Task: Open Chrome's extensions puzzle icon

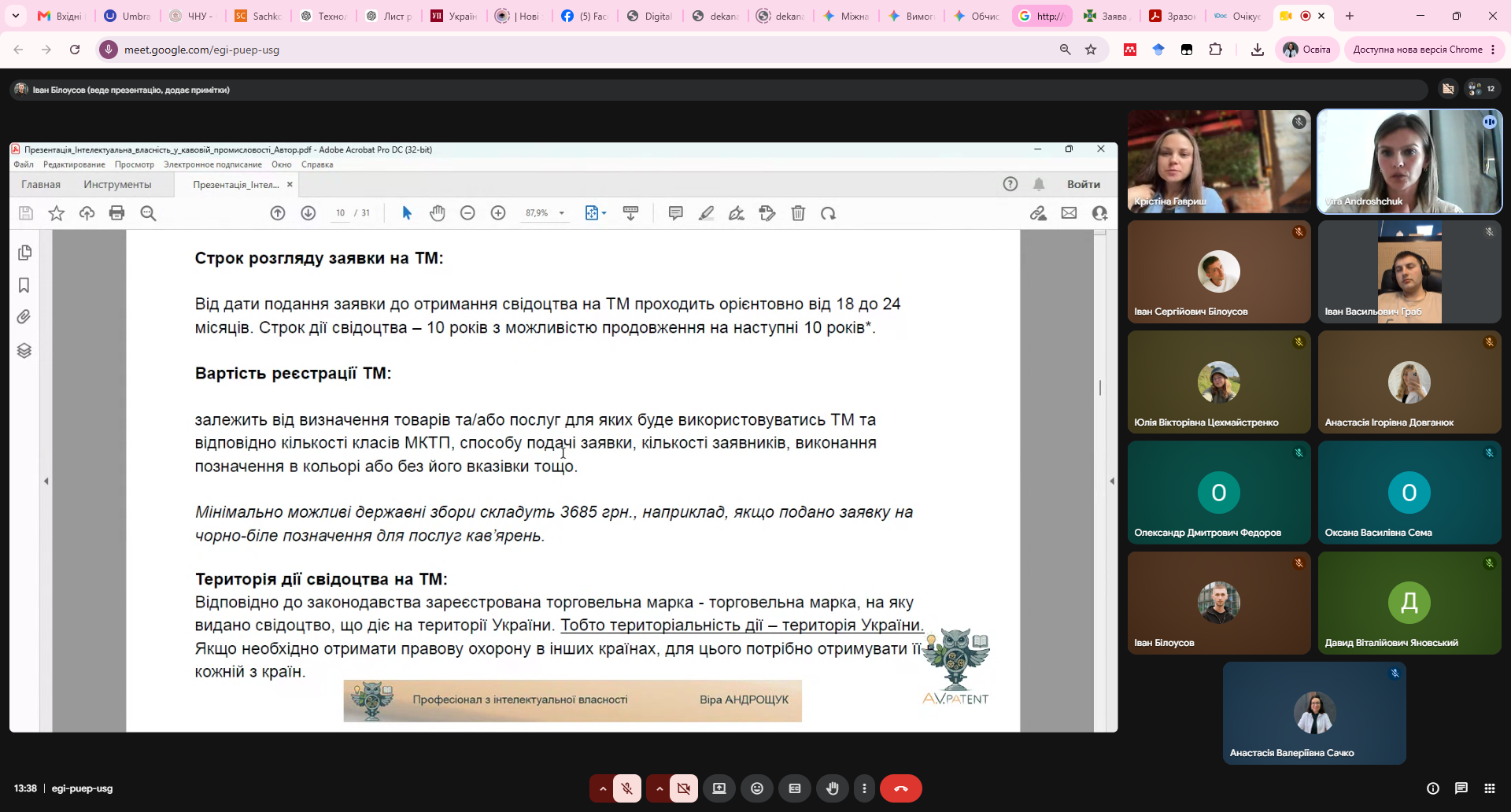Action: pyautogui.click(x=1216, y=50)
